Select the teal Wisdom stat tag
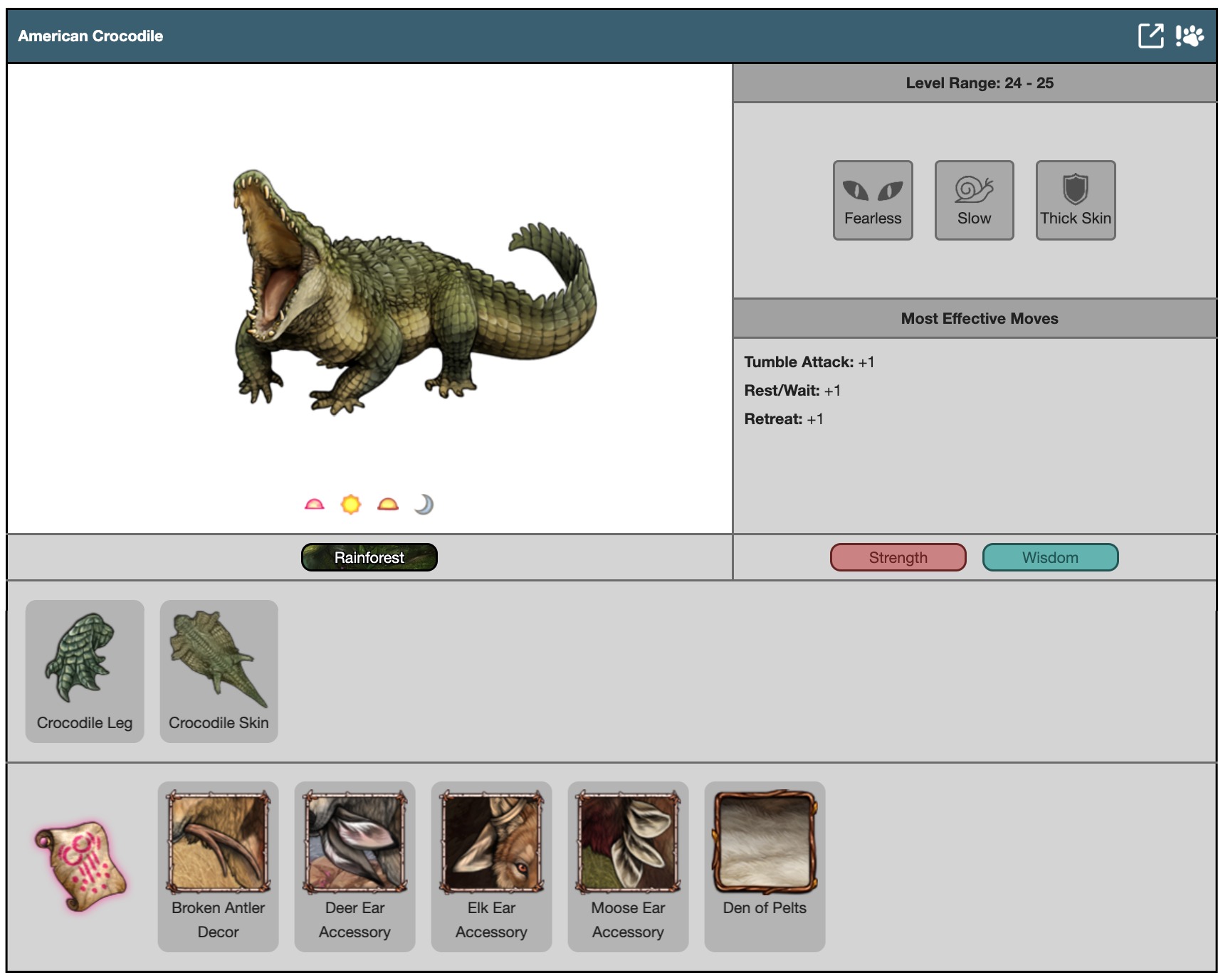Image resolution: width=1223 pixels, height=980 pixels. tap(1050, 557)
